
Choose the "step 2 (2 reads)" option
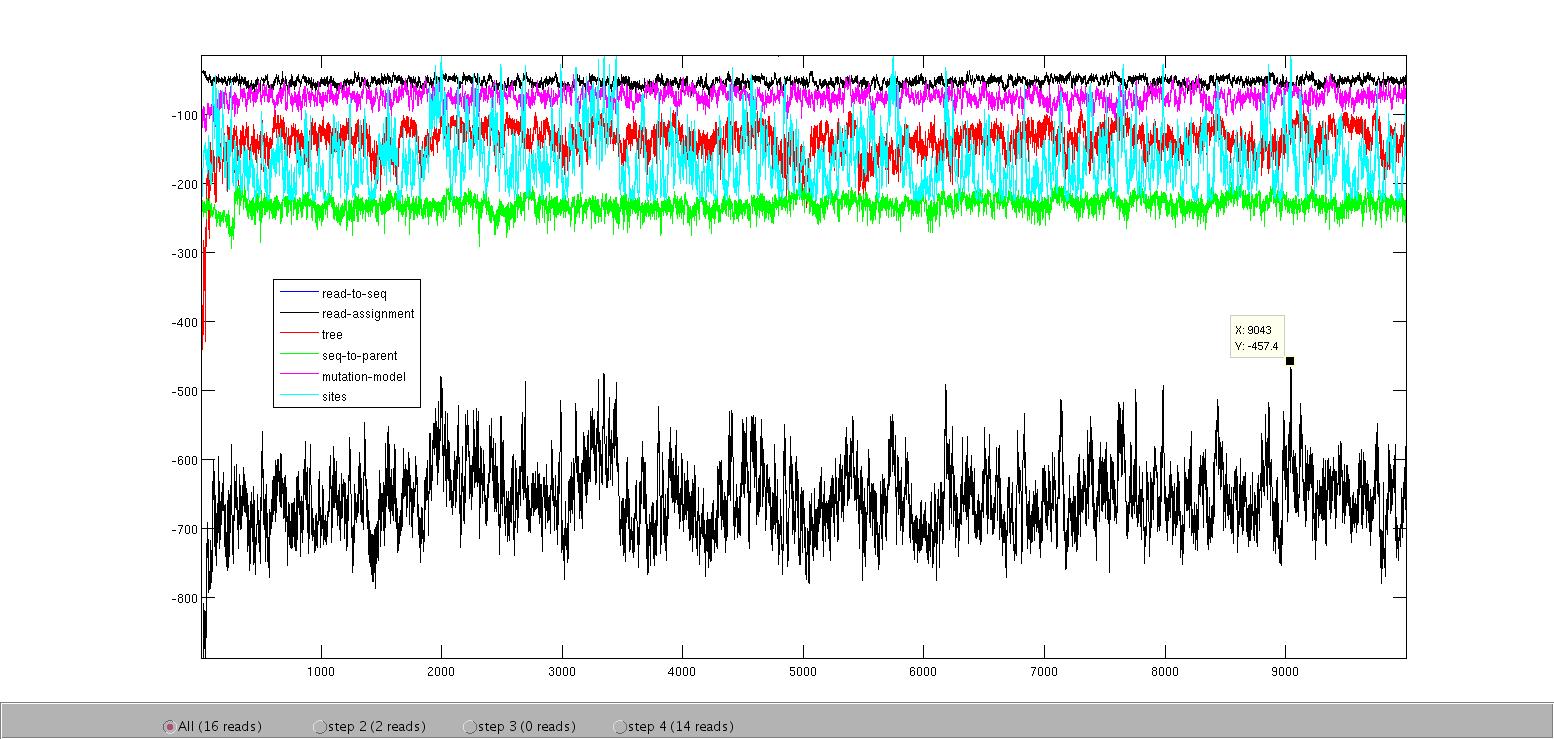point(320,727)
